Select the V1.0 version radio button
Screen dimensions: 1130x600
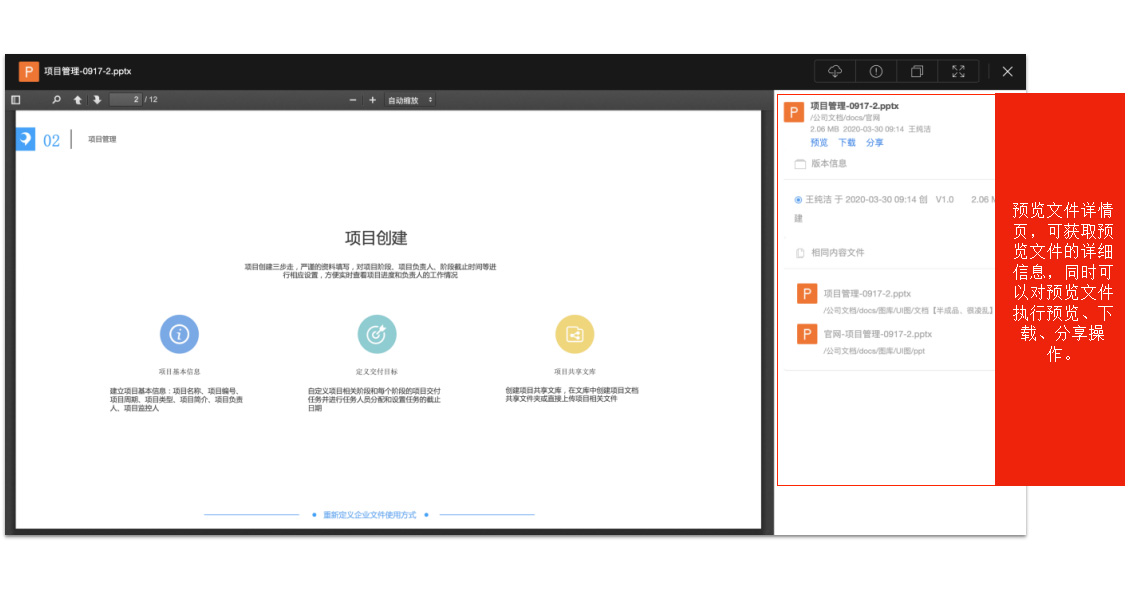tap(798, 200)
